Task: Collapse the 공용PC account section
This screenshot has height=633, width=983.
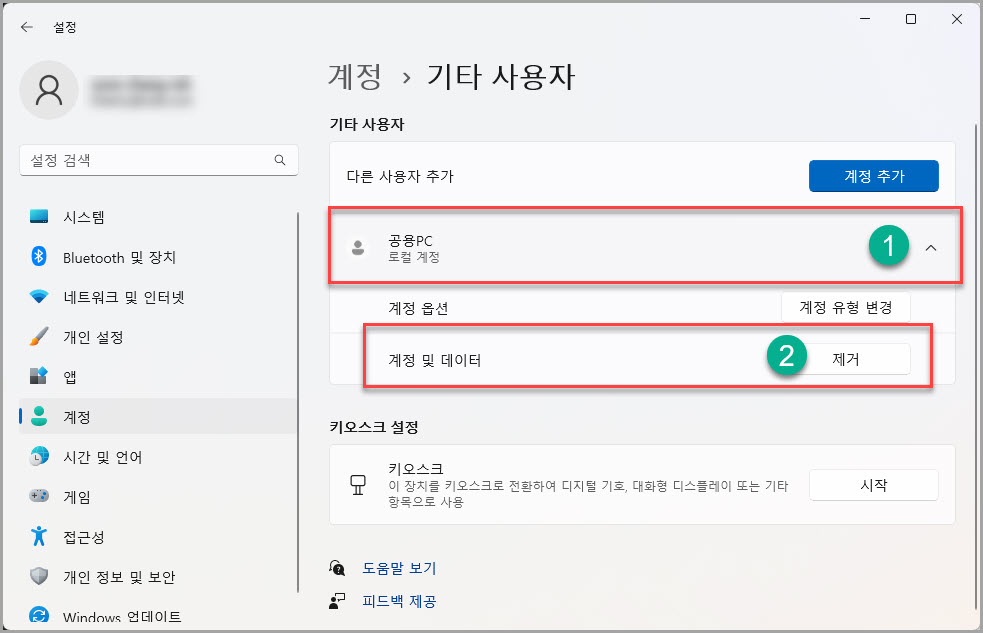Action: 931,247
